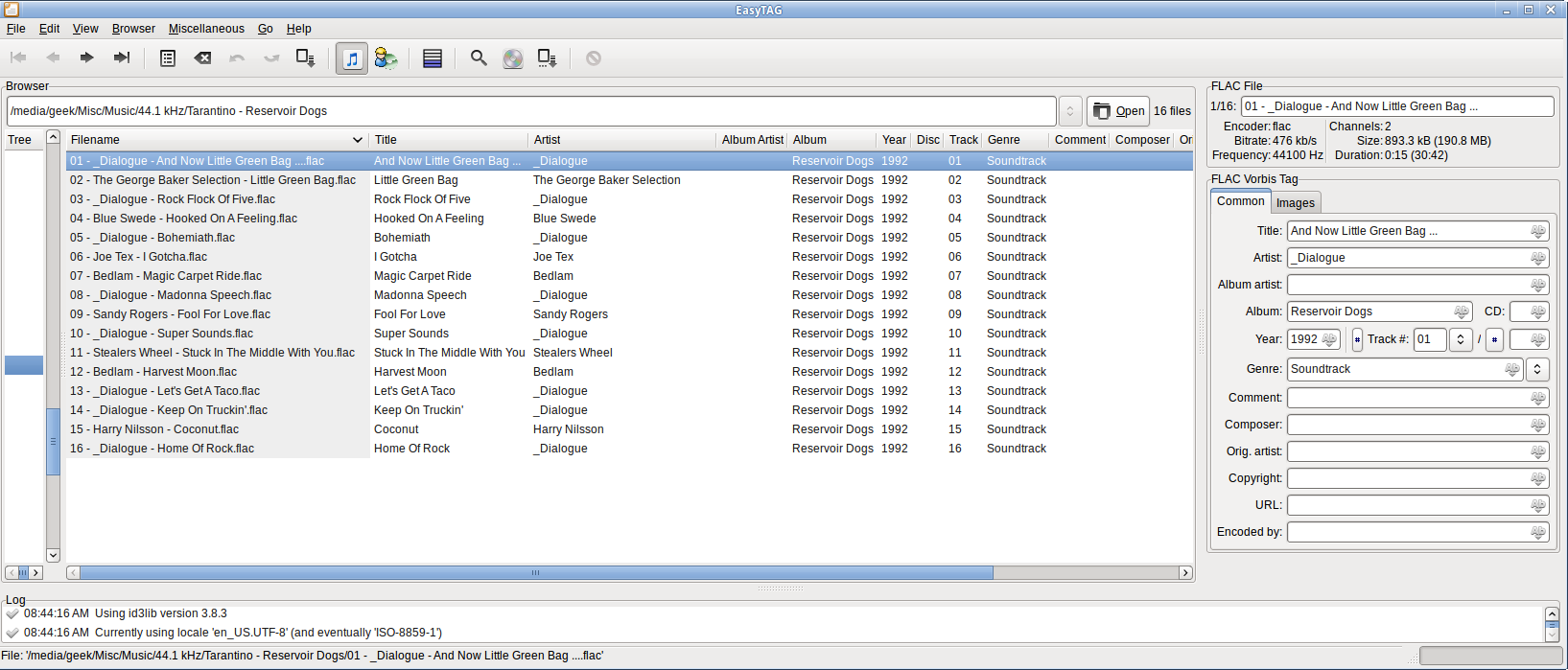Viewport: 1568px width, 670px height.
Task: Open the View menu
Action: click(x=85, y=29)
